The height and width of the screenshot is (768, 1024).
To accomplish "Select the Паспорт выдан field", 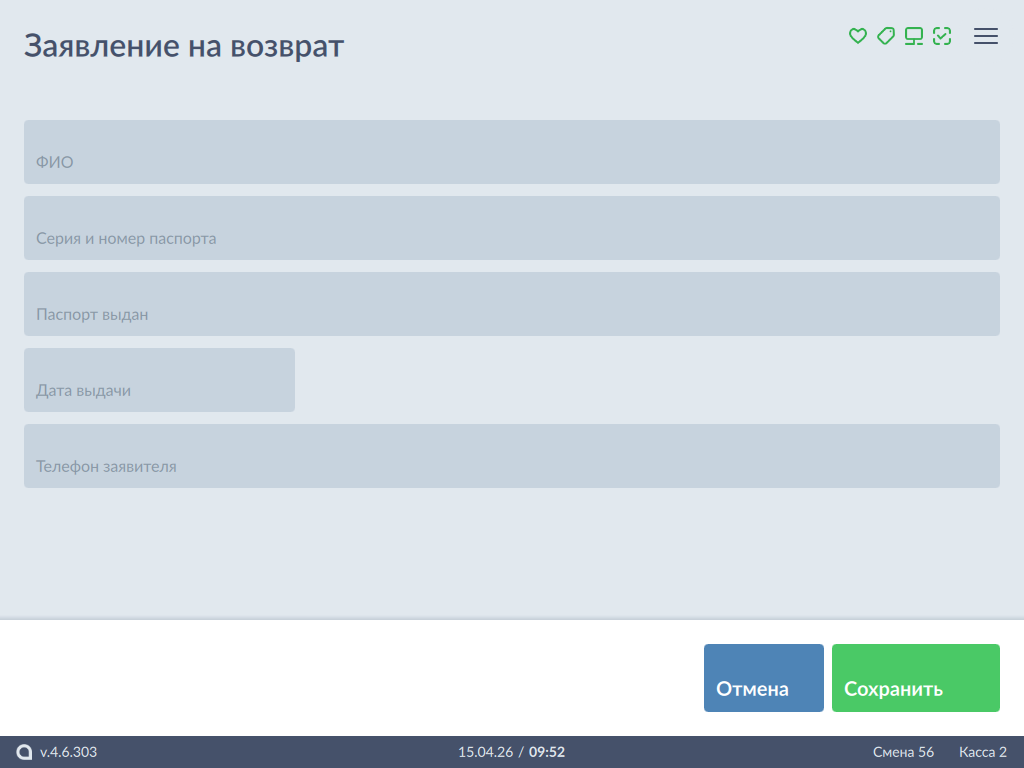I will [511, 304].
